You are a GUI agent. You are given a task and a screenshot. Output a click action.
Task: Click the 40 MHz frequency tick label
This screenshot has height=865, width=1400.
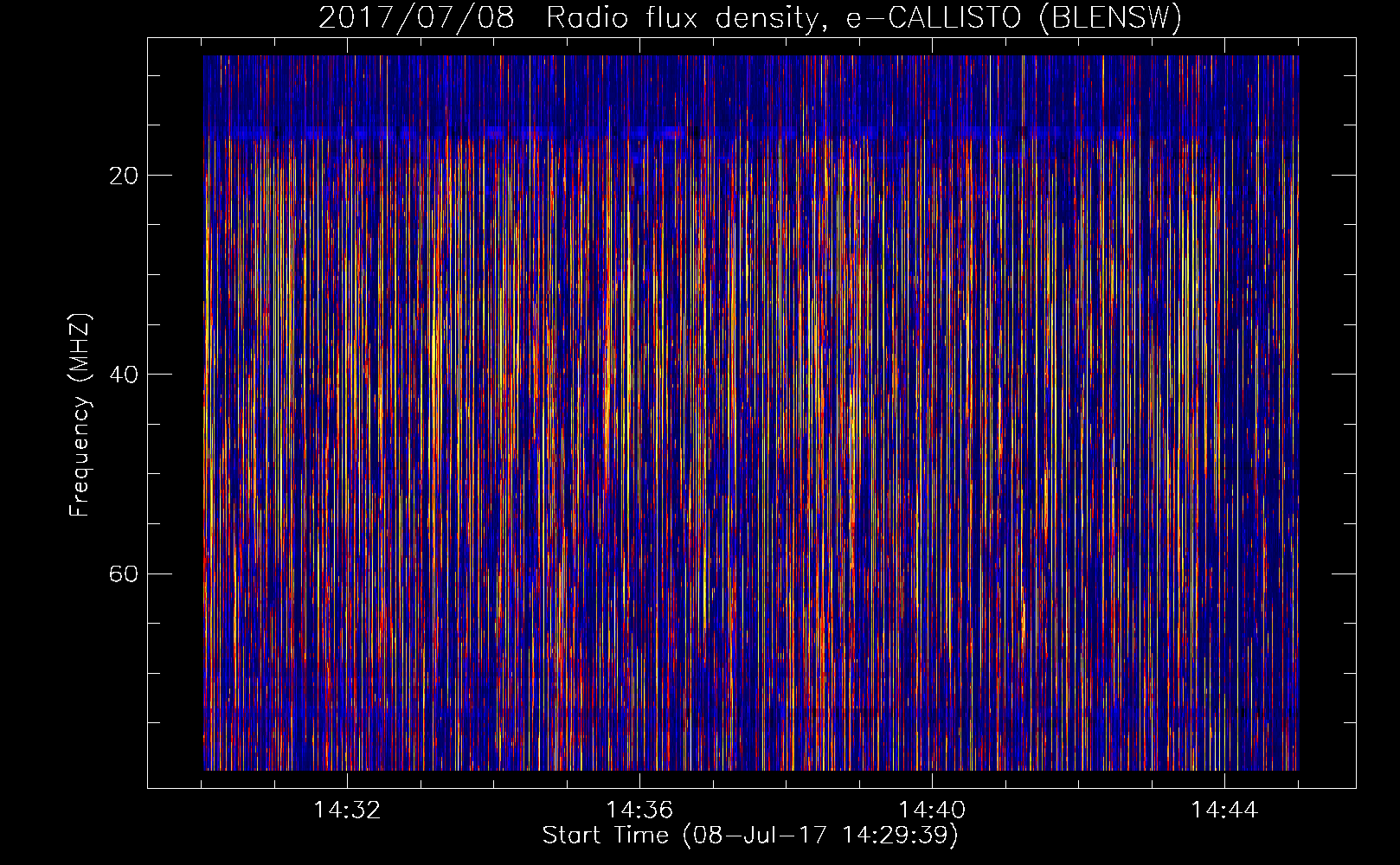pos(124,375)
